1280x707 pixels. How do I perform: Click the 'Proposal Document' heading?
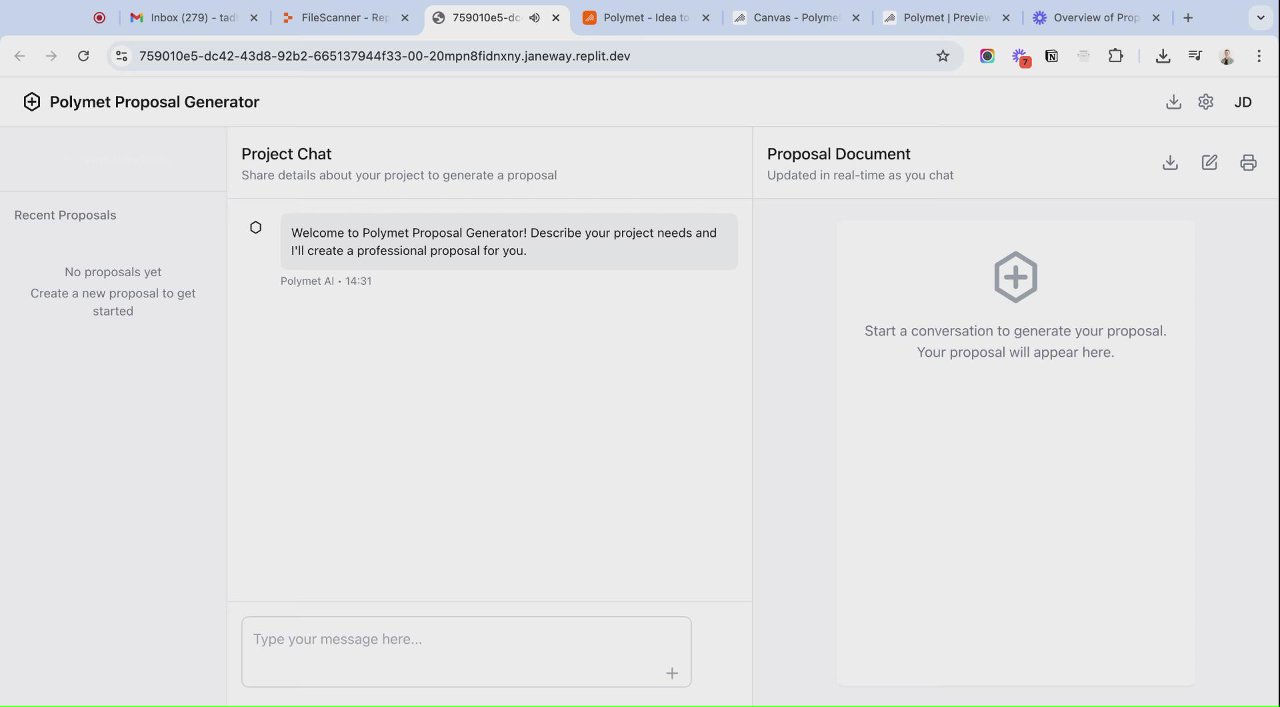(x=839, y=154)
